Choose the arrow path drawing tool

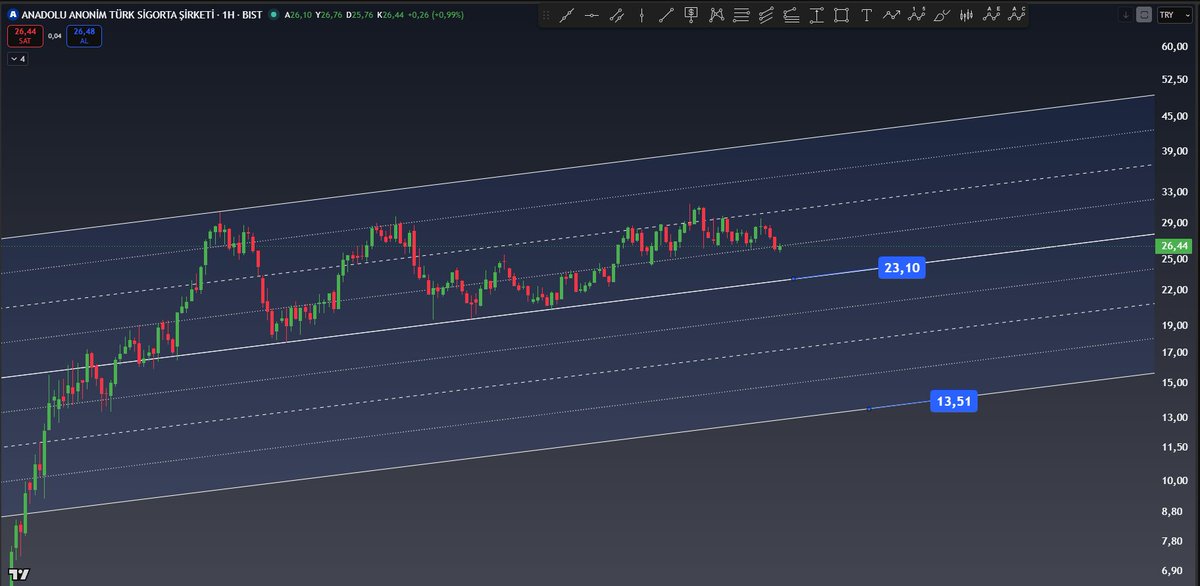891,15
